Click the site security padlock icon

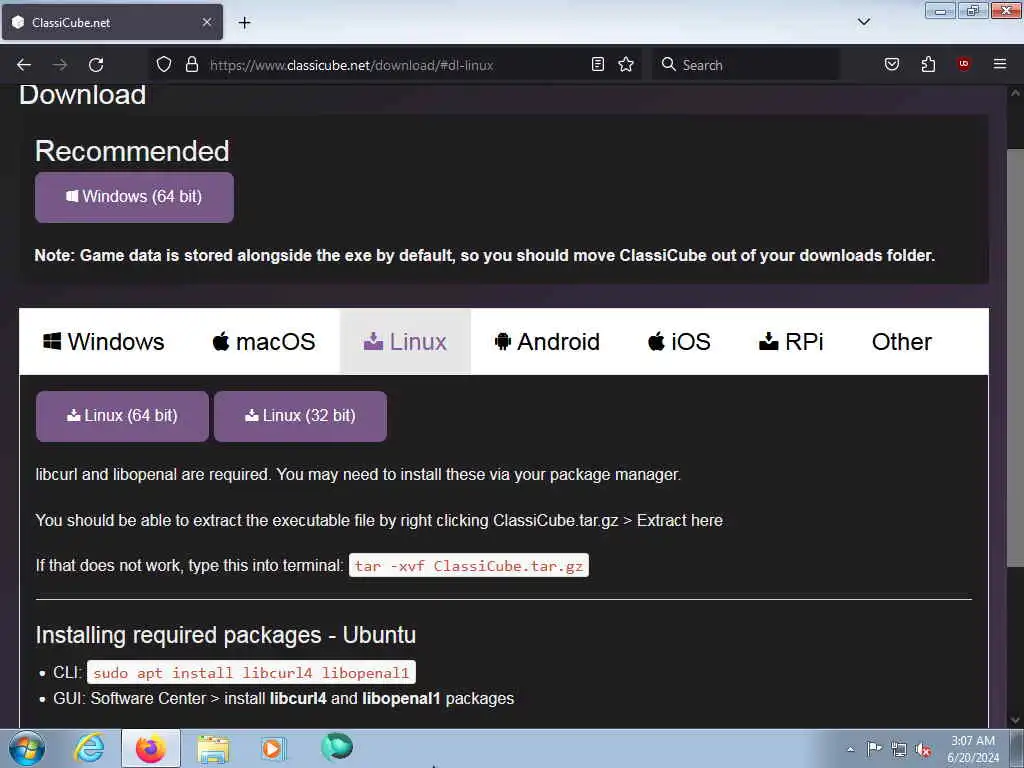pyautogui.click(x=192, y=65)
